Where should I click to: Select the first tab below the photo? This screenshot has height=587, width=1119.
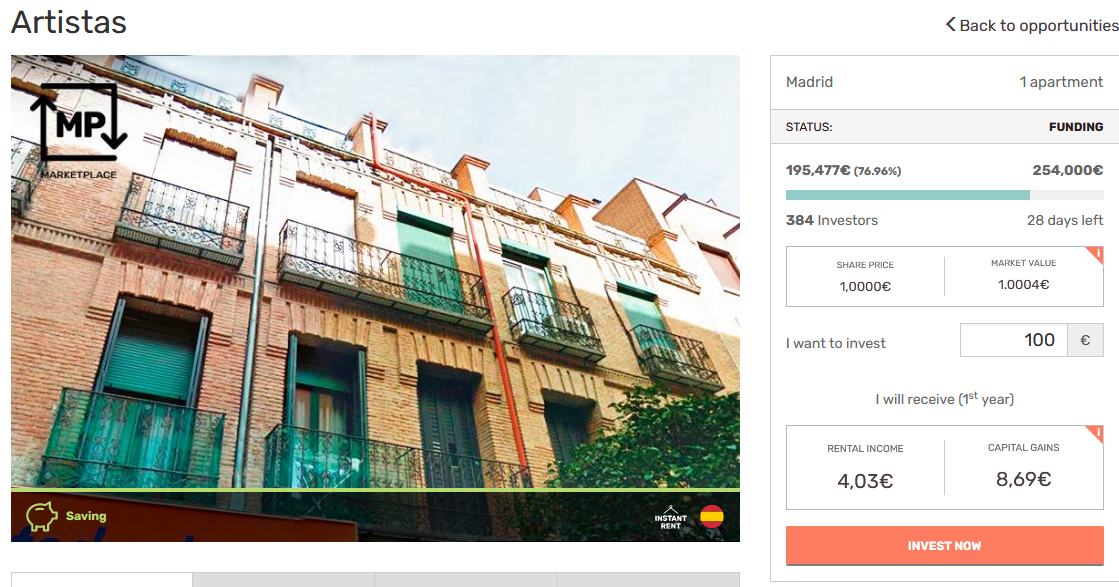pos(101,580)
